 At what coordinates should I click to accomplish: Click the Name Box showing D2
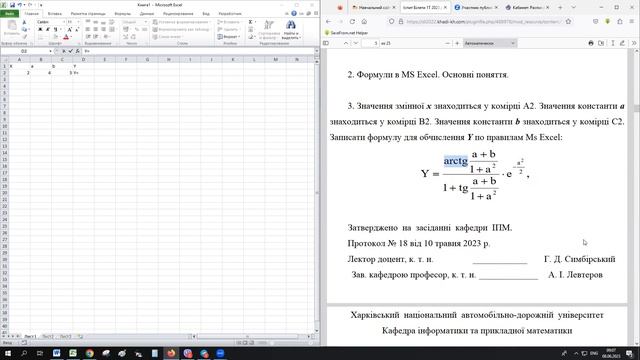click(x=24, y=51)
